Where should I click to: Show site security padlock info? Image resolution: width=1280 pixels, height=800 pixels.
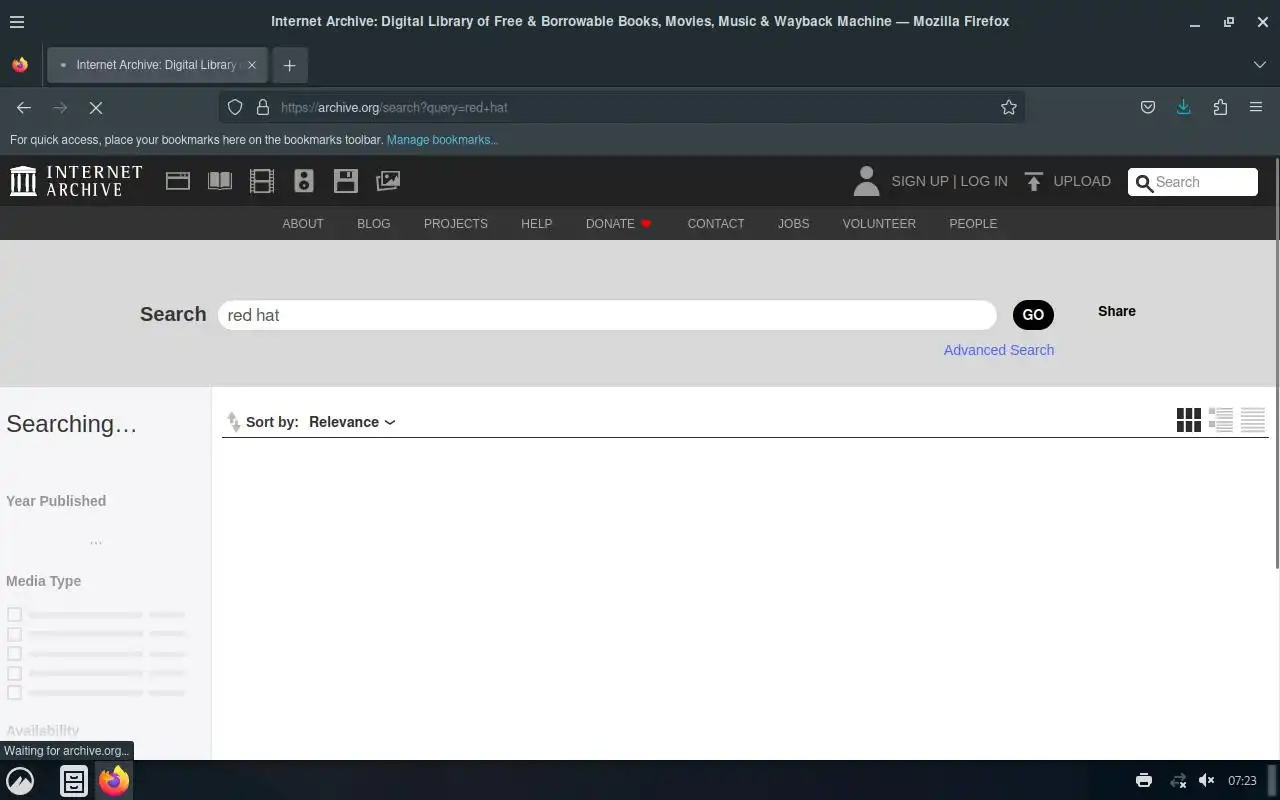263,107
